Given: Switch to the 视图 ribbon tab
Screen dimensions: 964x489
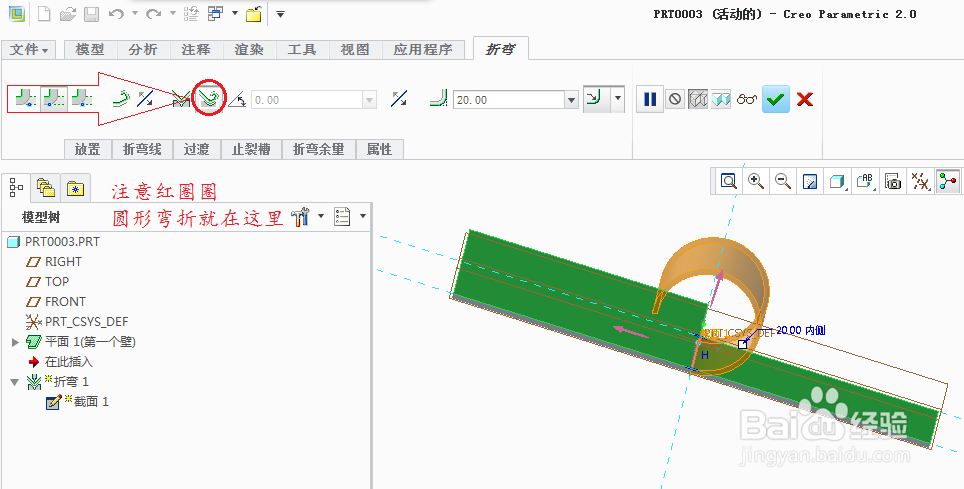Looking at the screenshot, I should click(355, 50).
